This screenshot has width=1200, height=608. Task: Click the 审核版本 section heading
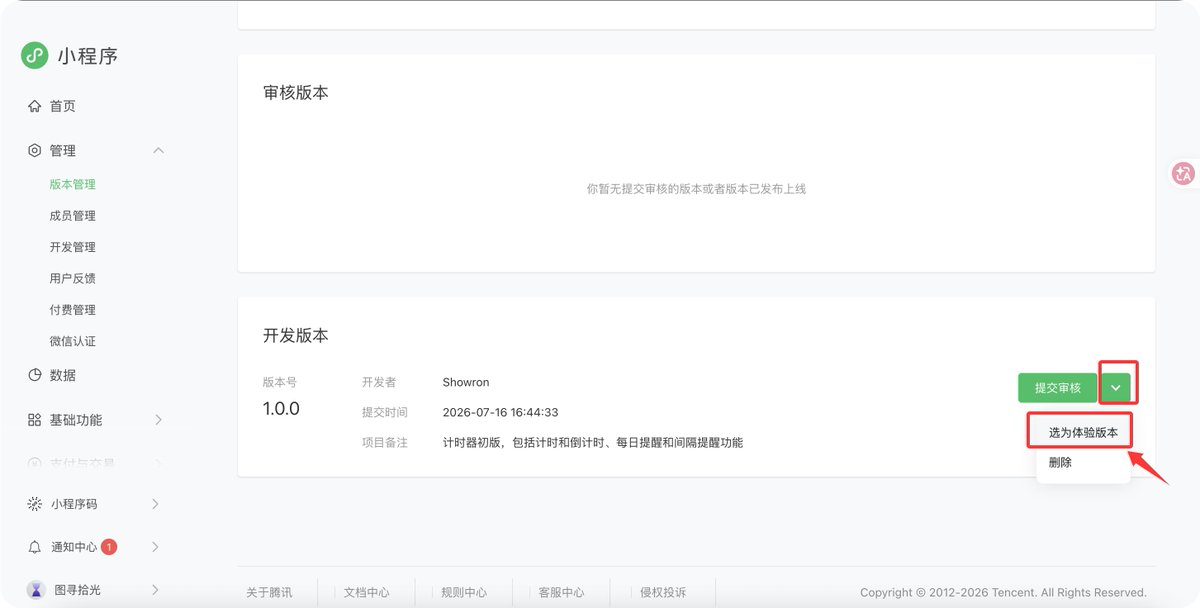pyautogui.click(x=296, y=92)
